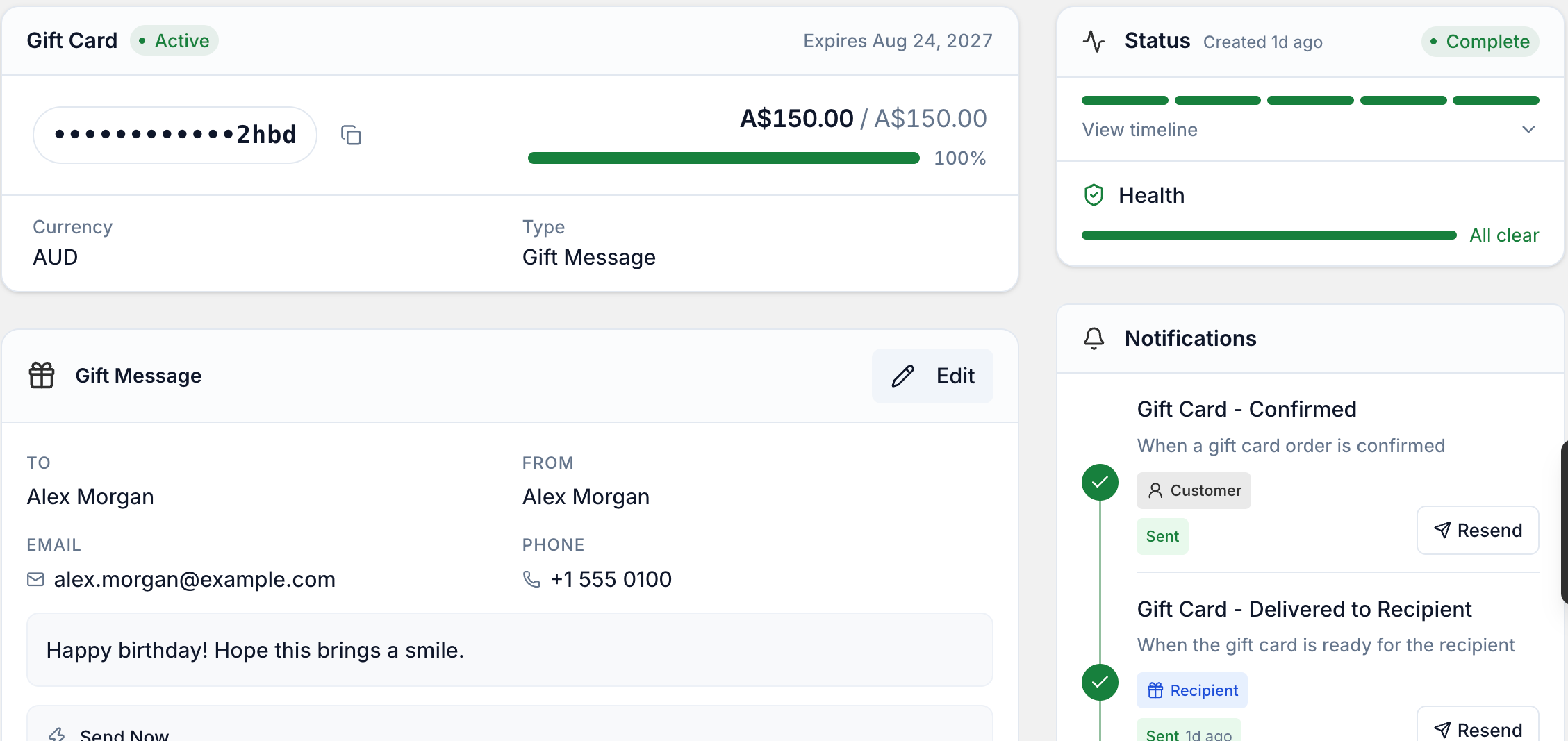Click the Happy birthday message text

(x=255, y=650)
